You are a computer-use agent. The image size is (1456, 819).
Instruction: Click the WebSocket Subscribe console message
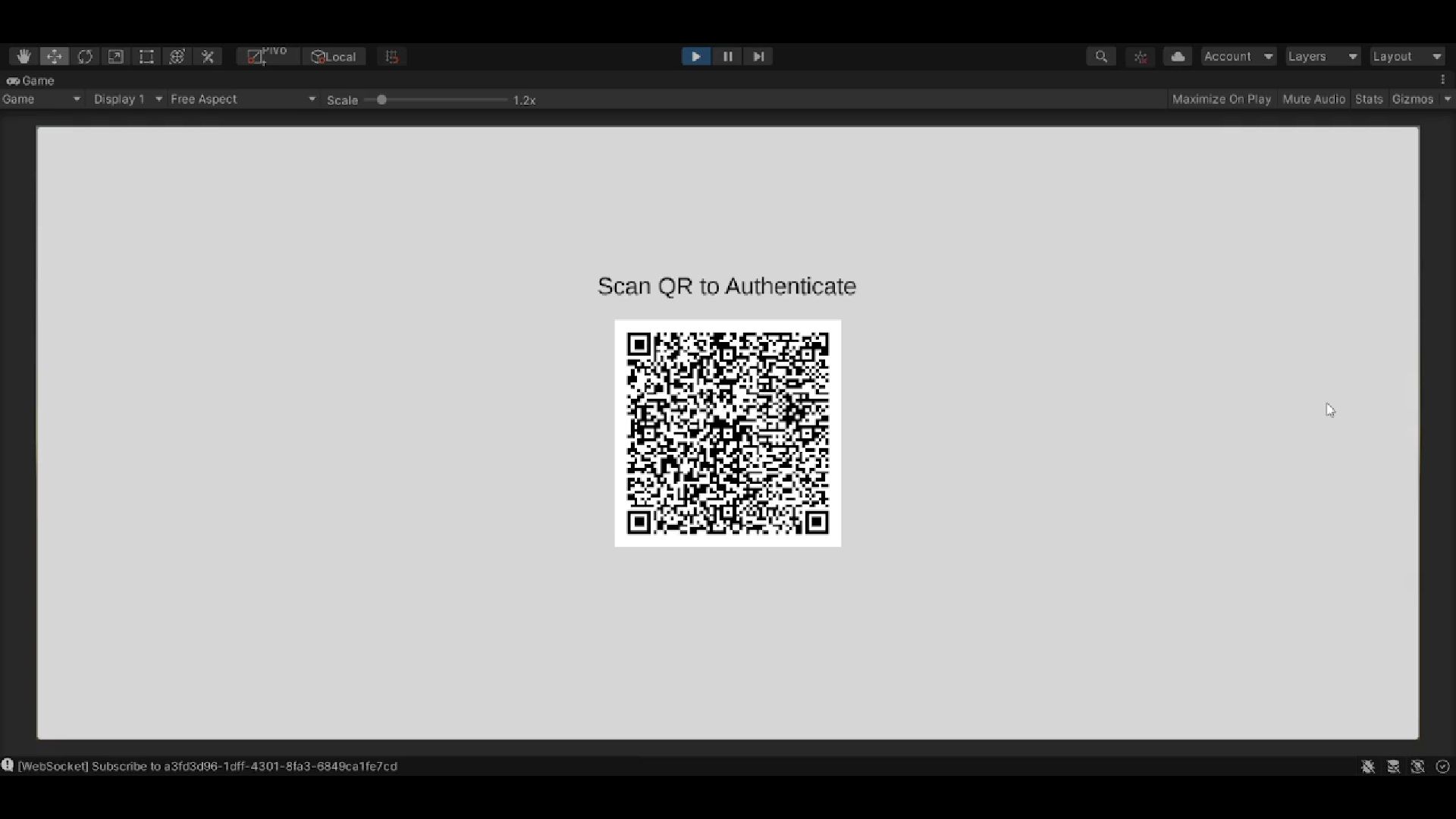(207, 766)
